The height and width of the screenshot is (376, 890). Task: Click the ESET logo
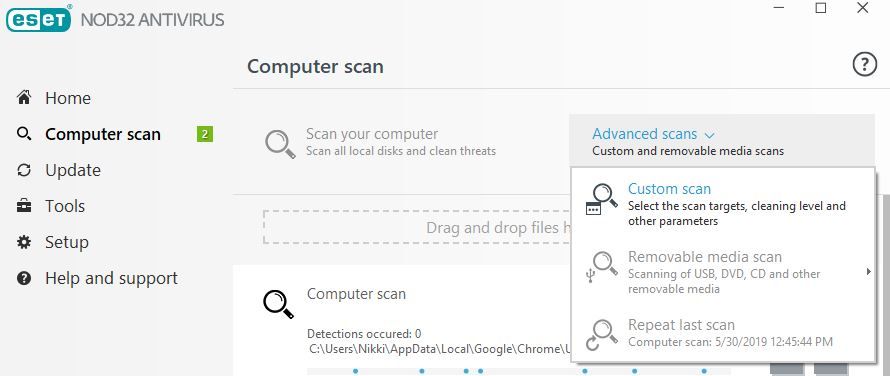click(x=38, y=19)
